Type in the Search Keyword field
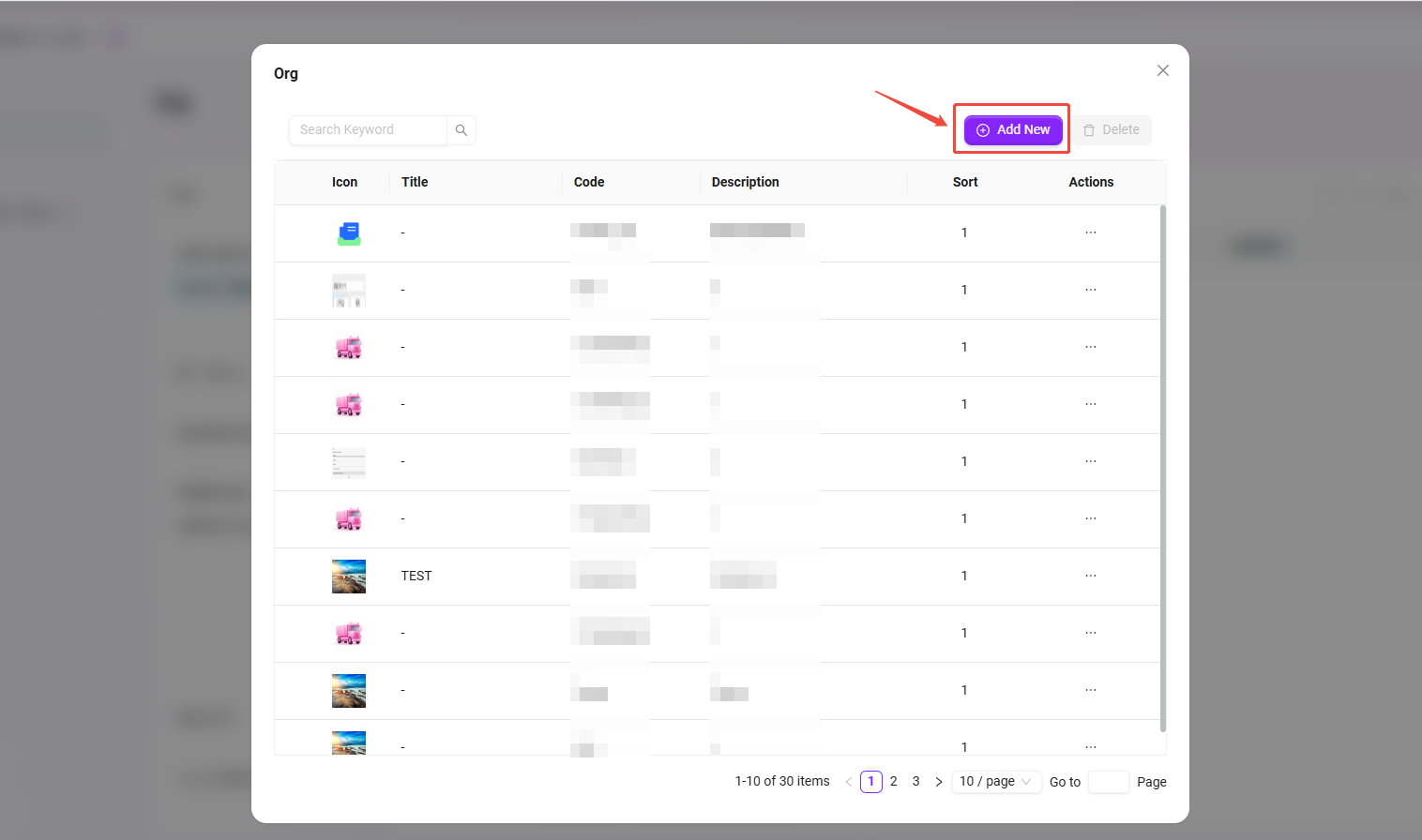The image size is (1422, 840). click(x=368, y=130)
